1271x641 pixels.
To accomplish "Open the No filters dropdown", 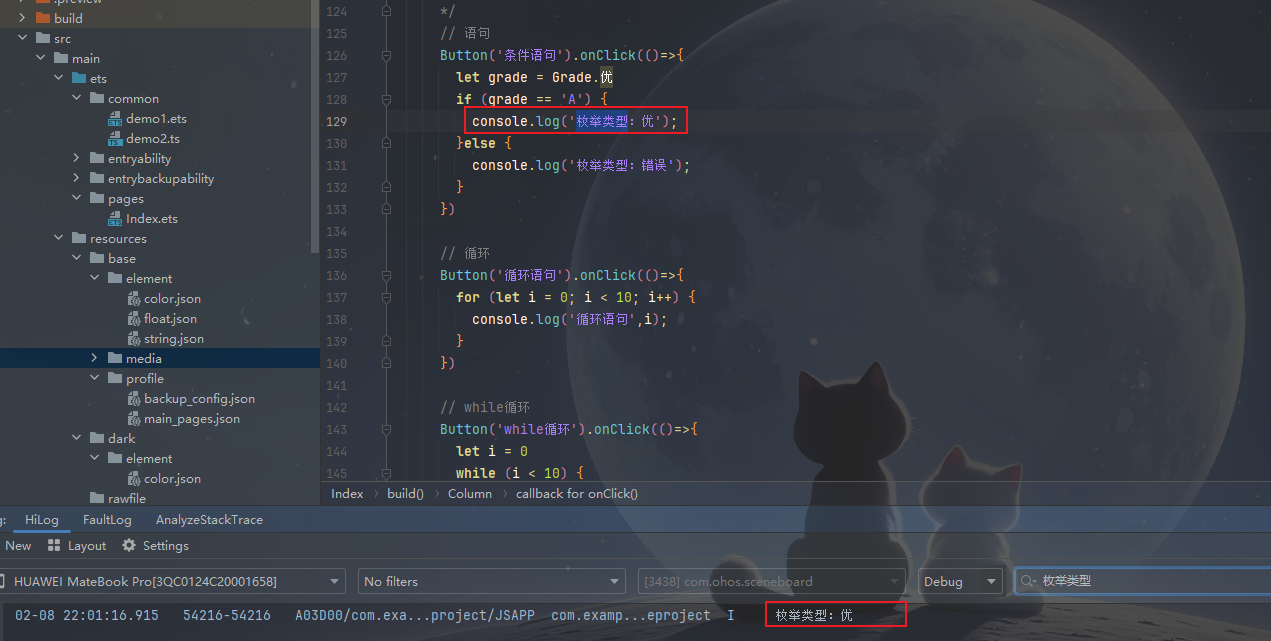I will click(491, 581).
